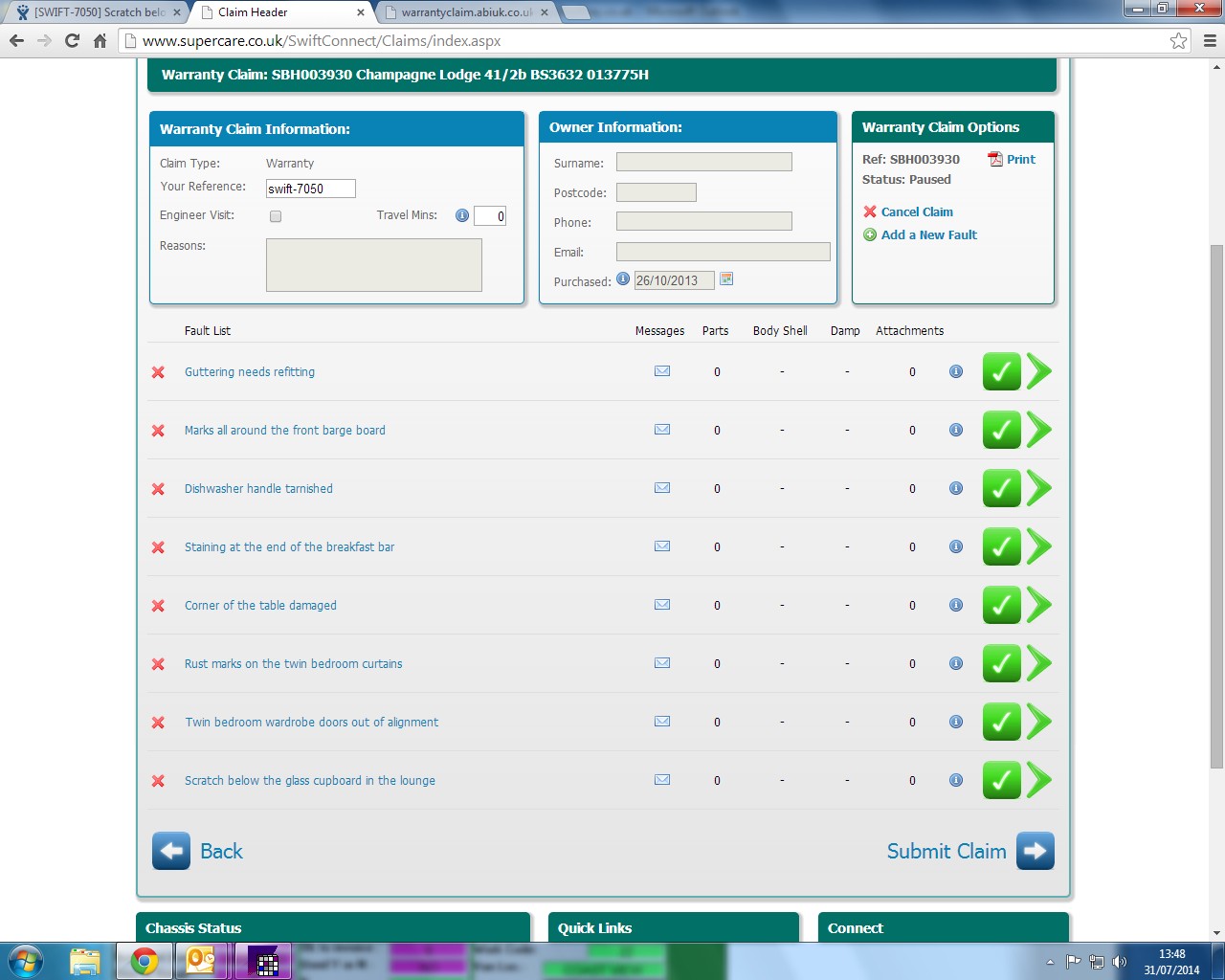Click green tick for Dishwasher handle tarnished

[1002, 488]
